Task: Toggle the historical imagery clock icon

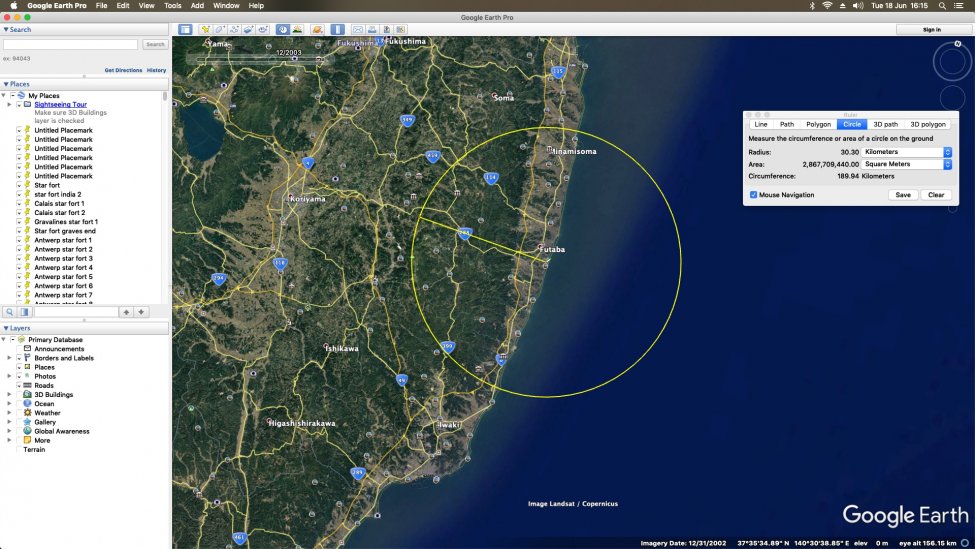Action: [x=283, y=29]
